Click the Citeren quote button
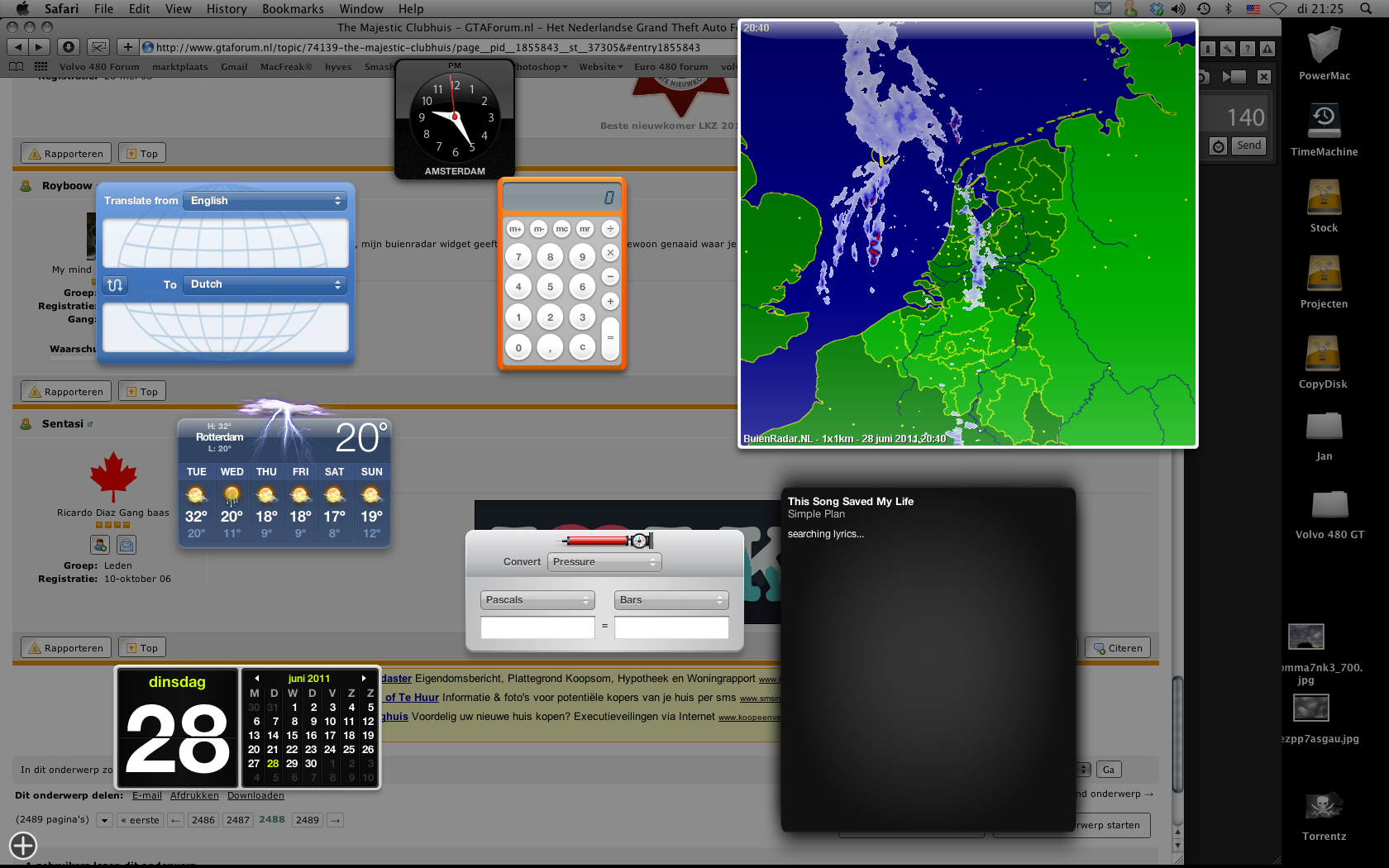 pyautogui.click(x=1118, y=648)
